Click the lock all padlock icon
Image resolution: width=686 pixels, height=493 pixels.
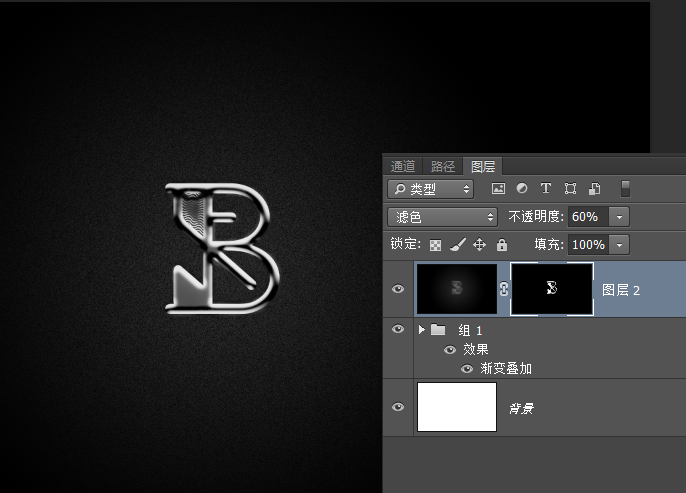[x=502, y=245]
